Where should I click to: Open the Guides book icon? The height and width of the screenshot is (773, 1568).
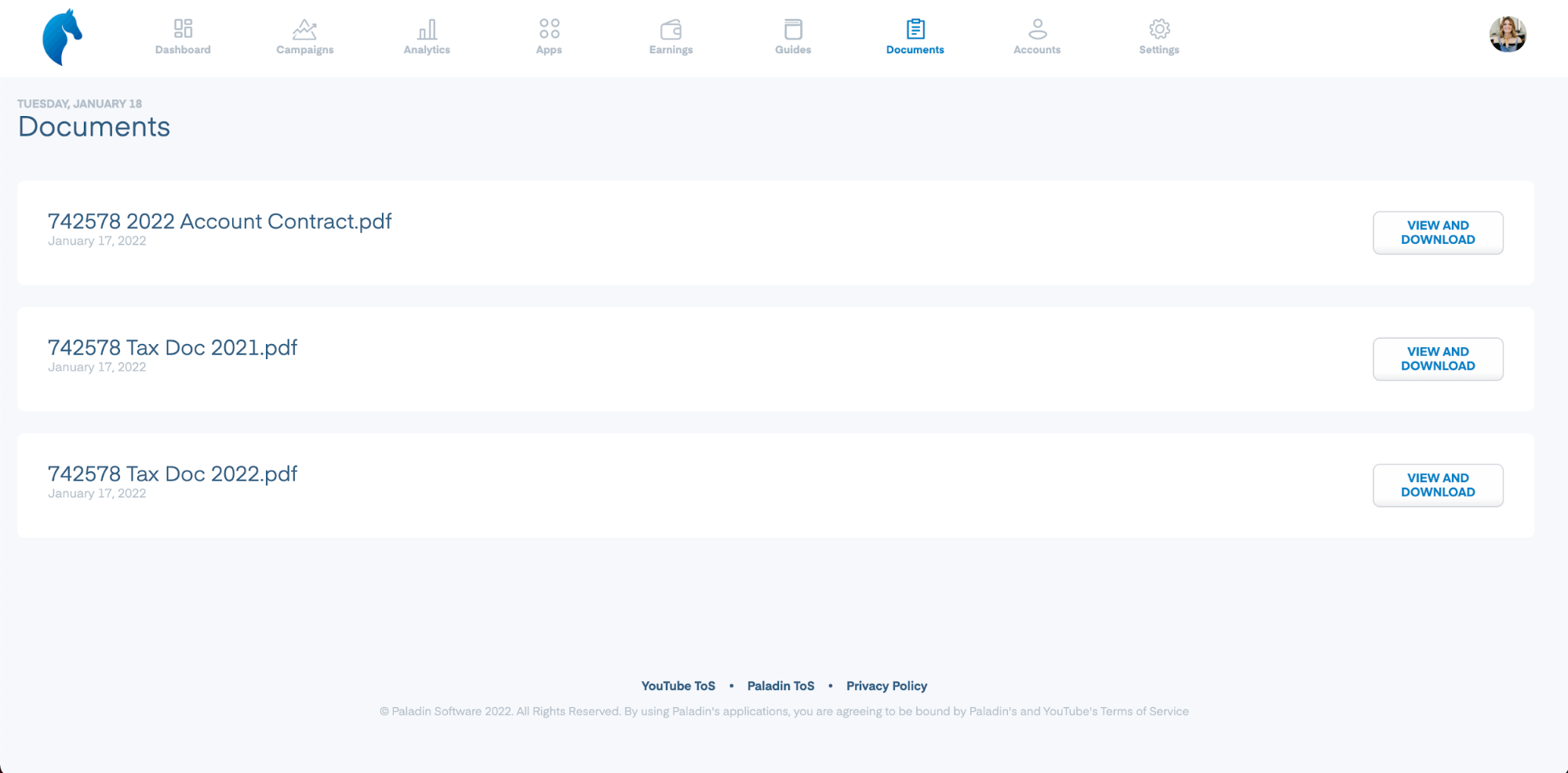[x=793, y=29]
